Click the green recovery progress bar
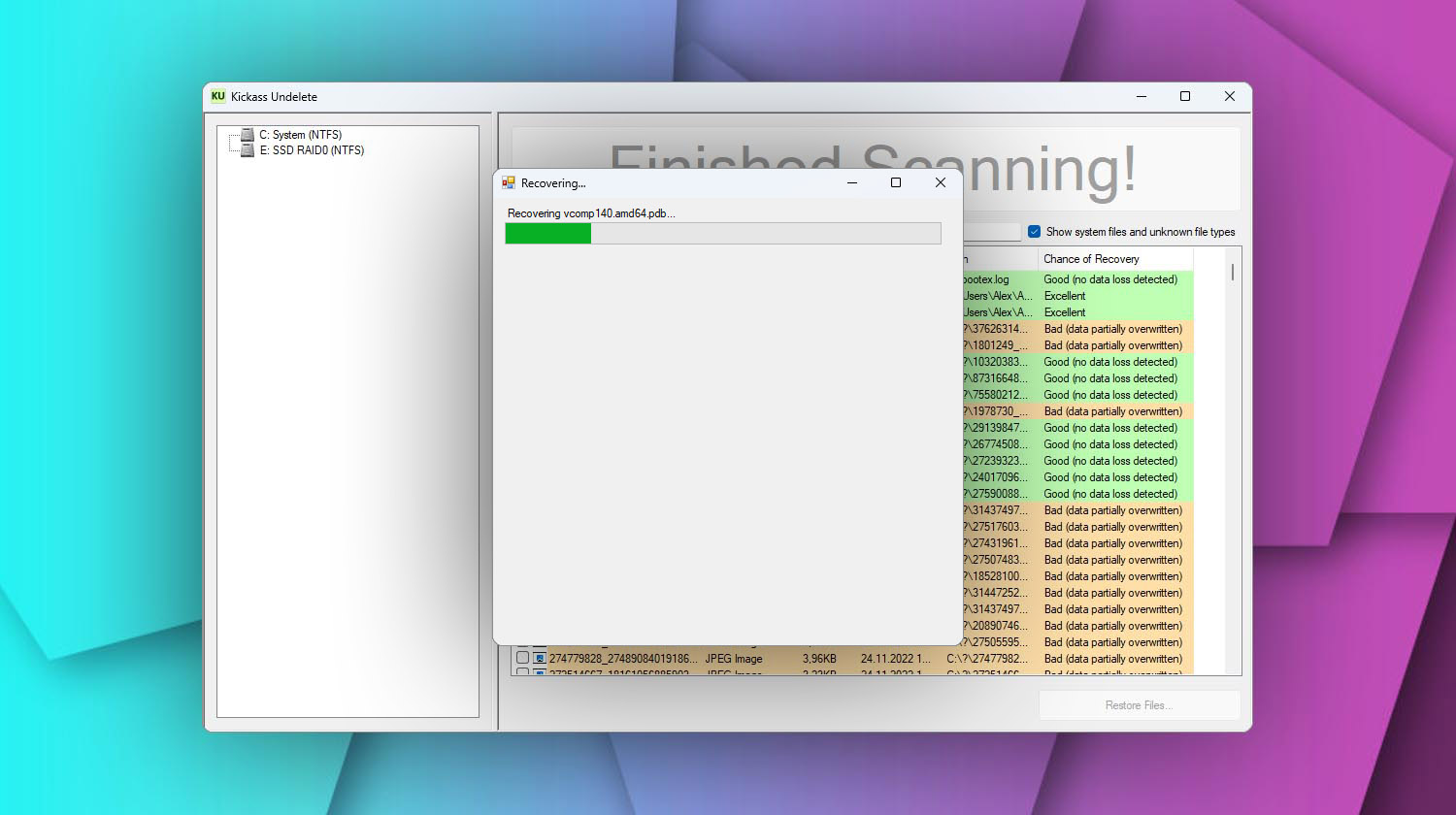This screenshot has height=815, width=1456. pyautogui.click(x=548, y=233)
